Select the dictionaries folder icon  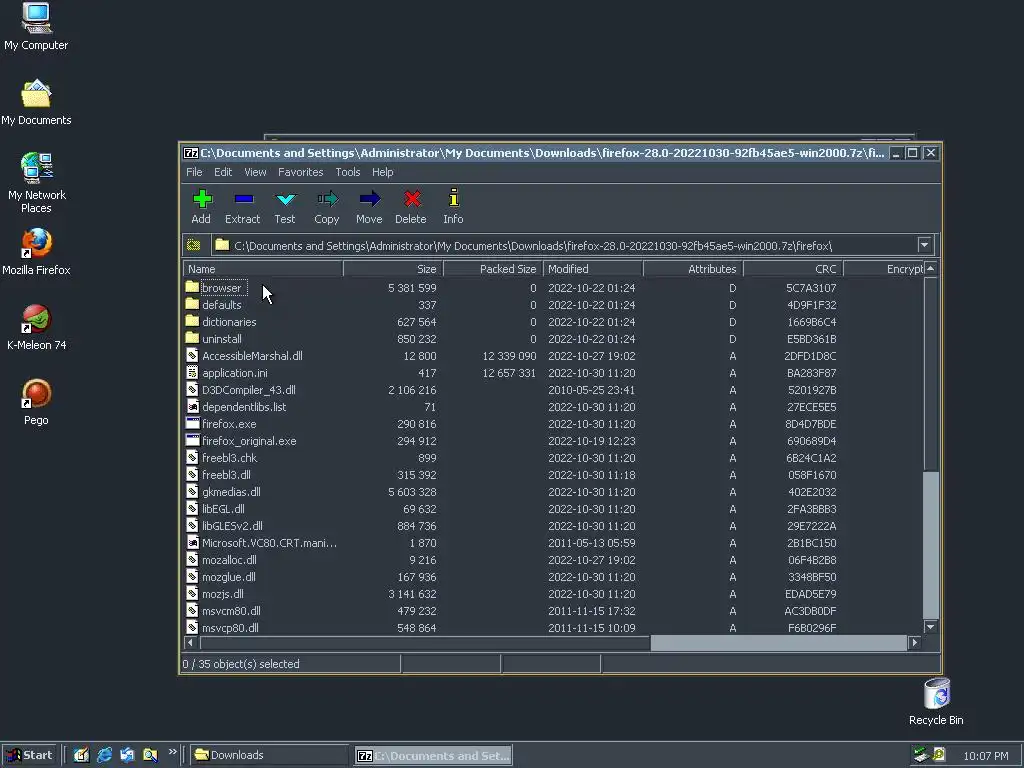click(x=192, y=321)
